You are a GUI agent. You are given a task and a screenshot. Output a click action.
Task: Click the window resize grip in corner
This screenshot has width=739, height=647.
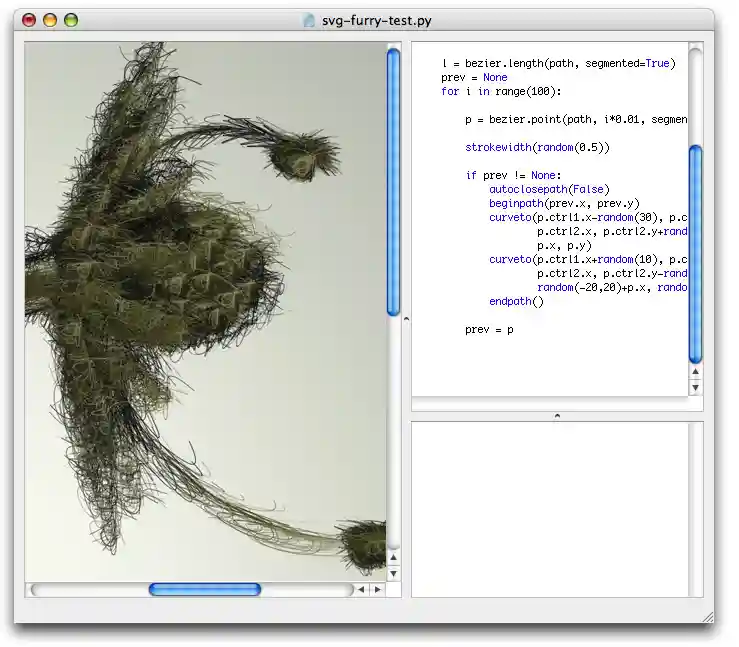707,616
